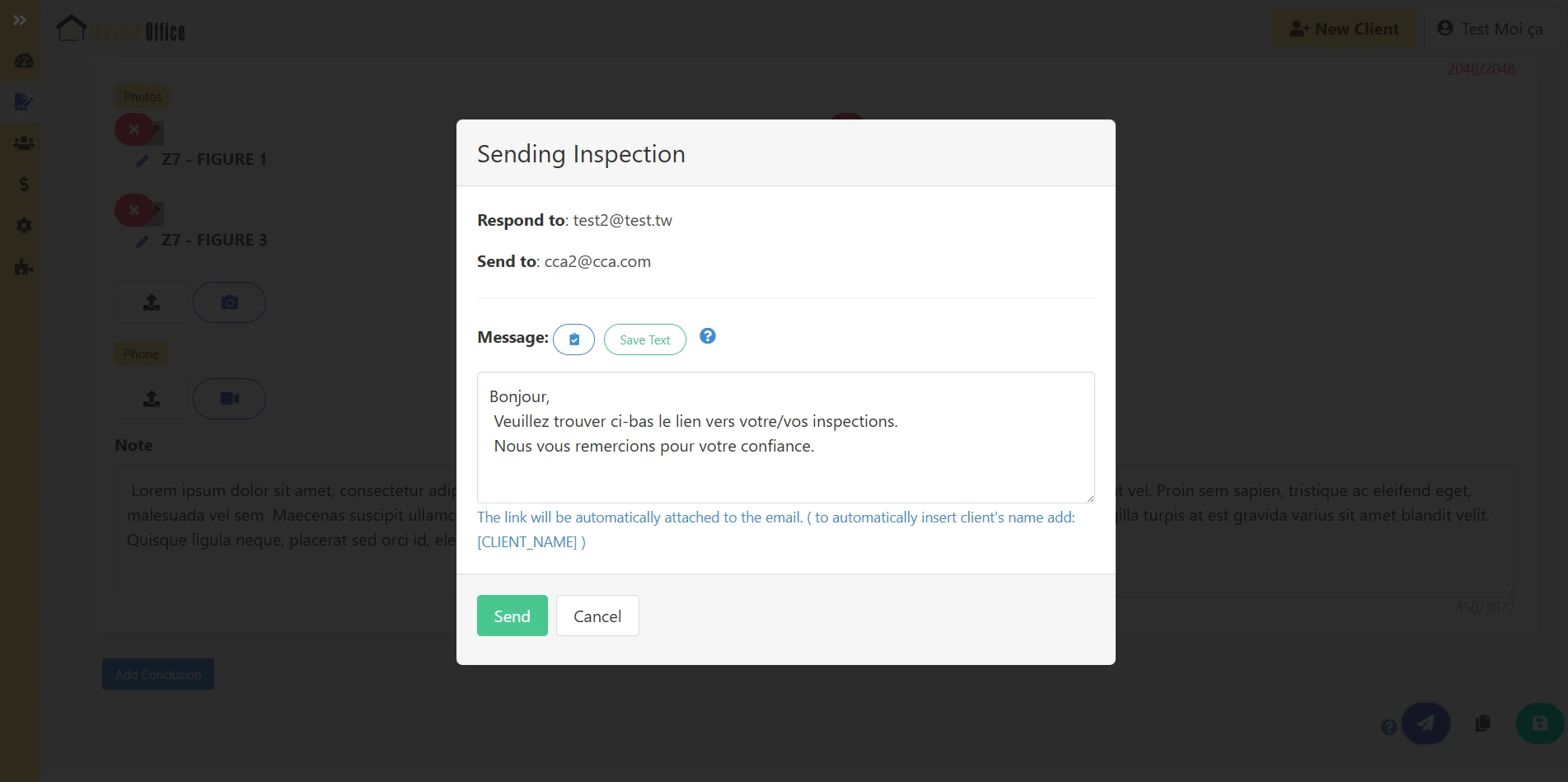Click the duplicate copy icon at bottom right
This screenshot has width=1568, height=782.
pos(1483,723)
